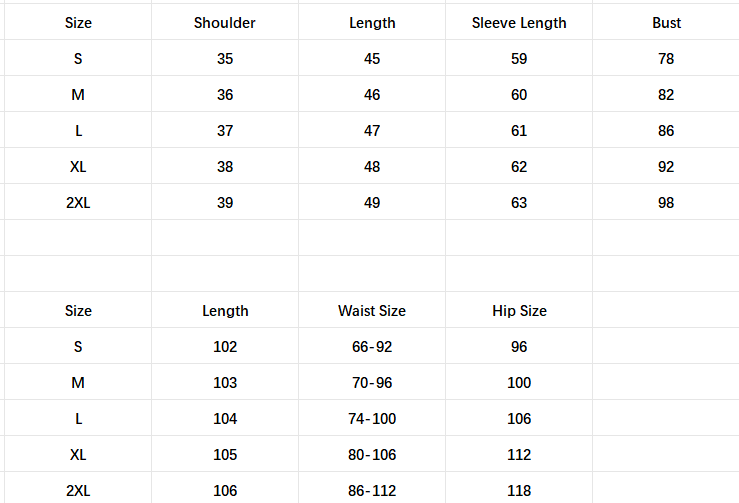Select the cell containing bust value 78

[666, 59]
